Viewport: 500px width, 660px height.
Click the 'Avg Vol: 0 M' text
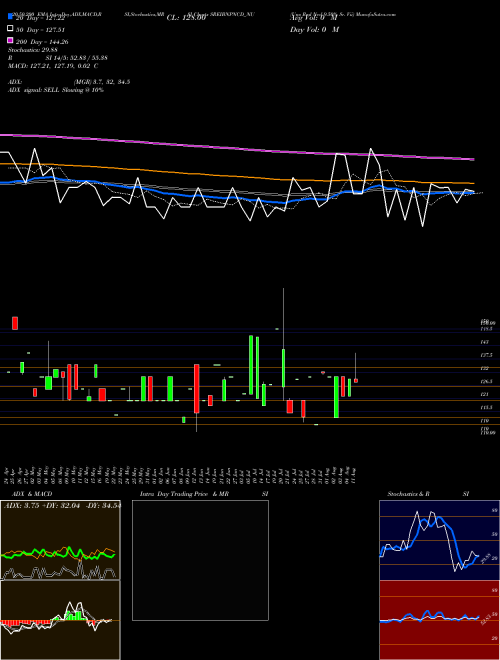(x=314, y=18)
